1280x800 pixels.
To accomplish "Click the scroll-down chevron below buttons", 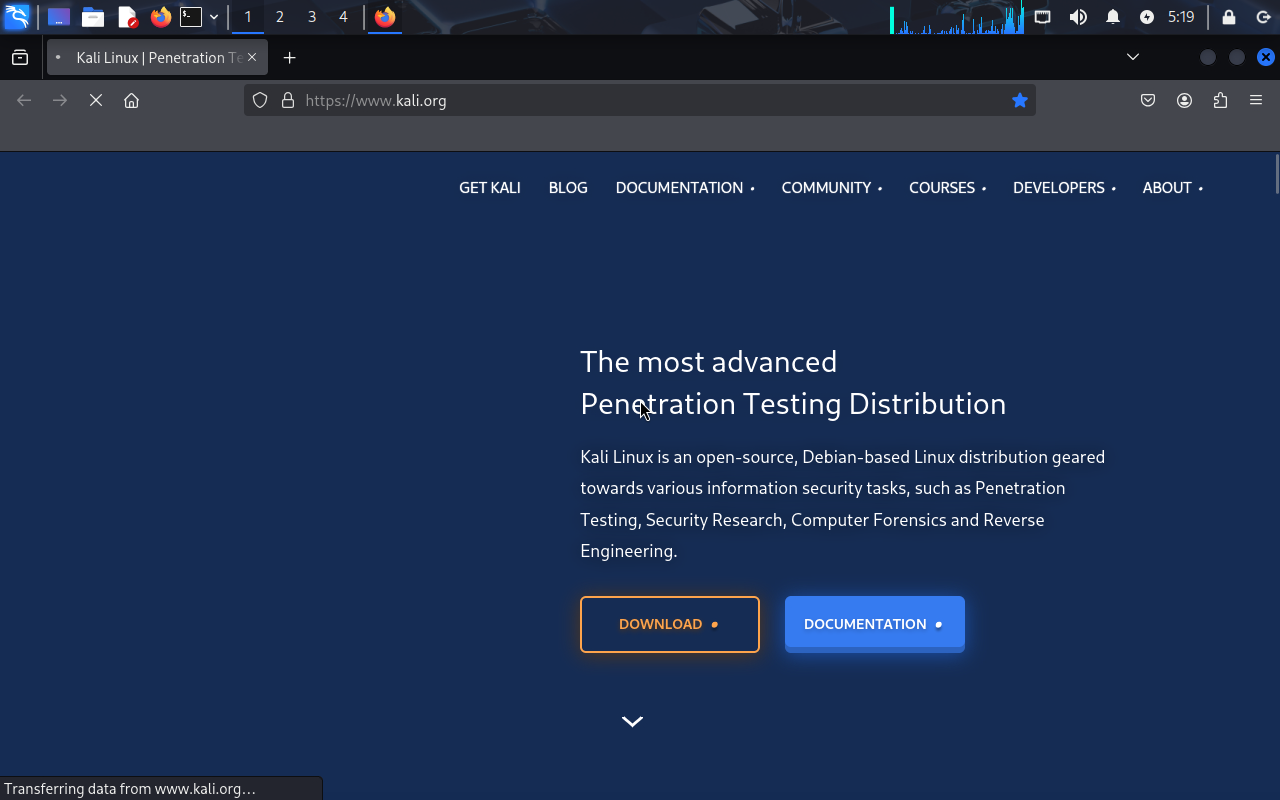I will 632,721.
